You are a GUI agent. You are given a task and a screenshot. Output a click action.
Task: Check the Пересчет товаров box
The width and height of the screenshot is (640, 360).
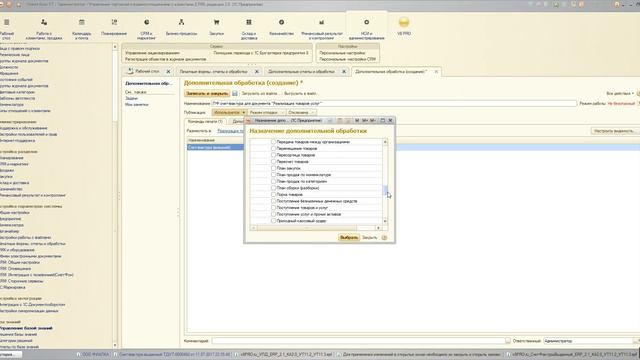click(273, 162)
